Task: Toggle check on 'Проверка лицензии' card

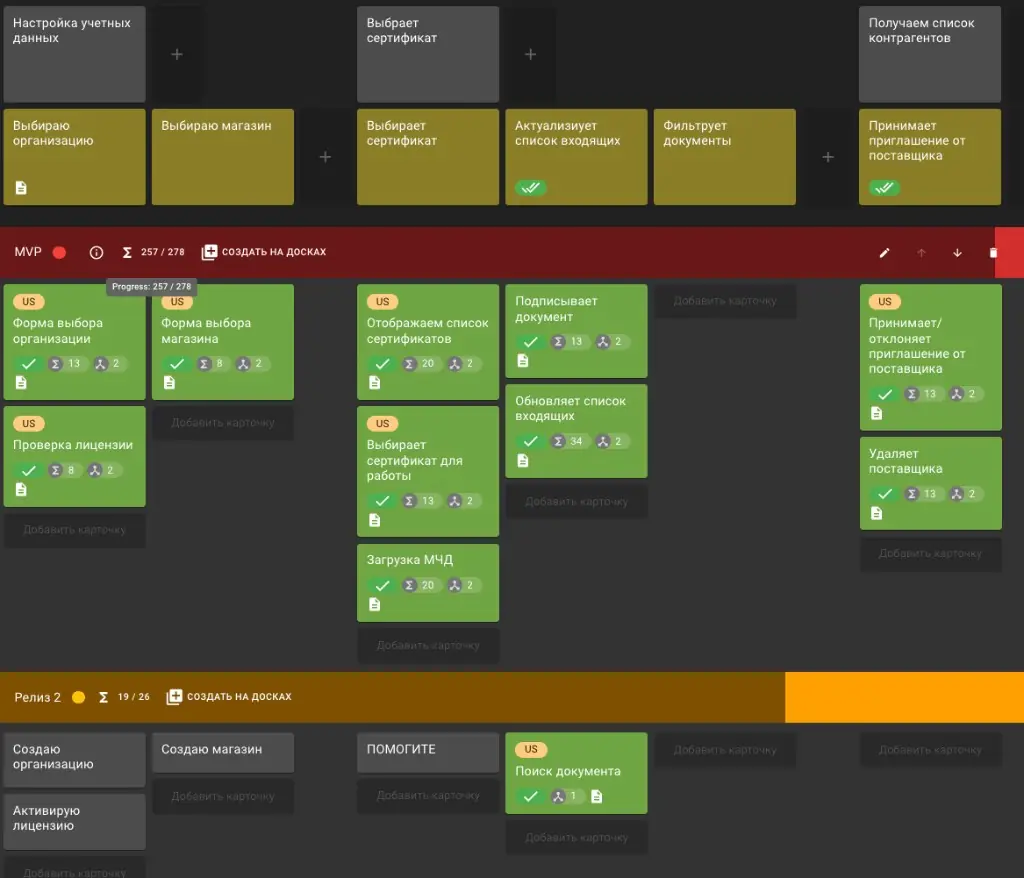Action: 29,470
